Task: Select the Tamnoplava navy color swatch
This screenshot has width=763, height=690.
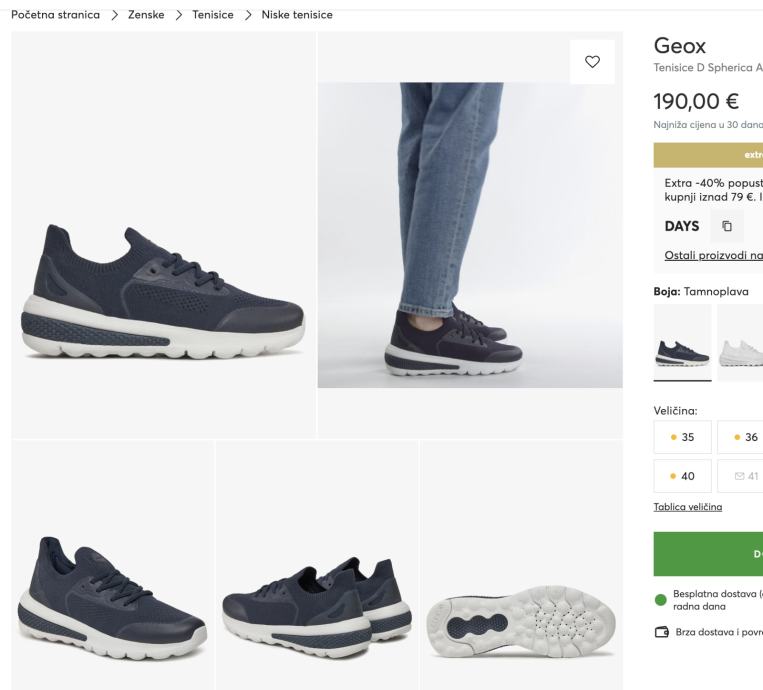Action: point(682,343)
